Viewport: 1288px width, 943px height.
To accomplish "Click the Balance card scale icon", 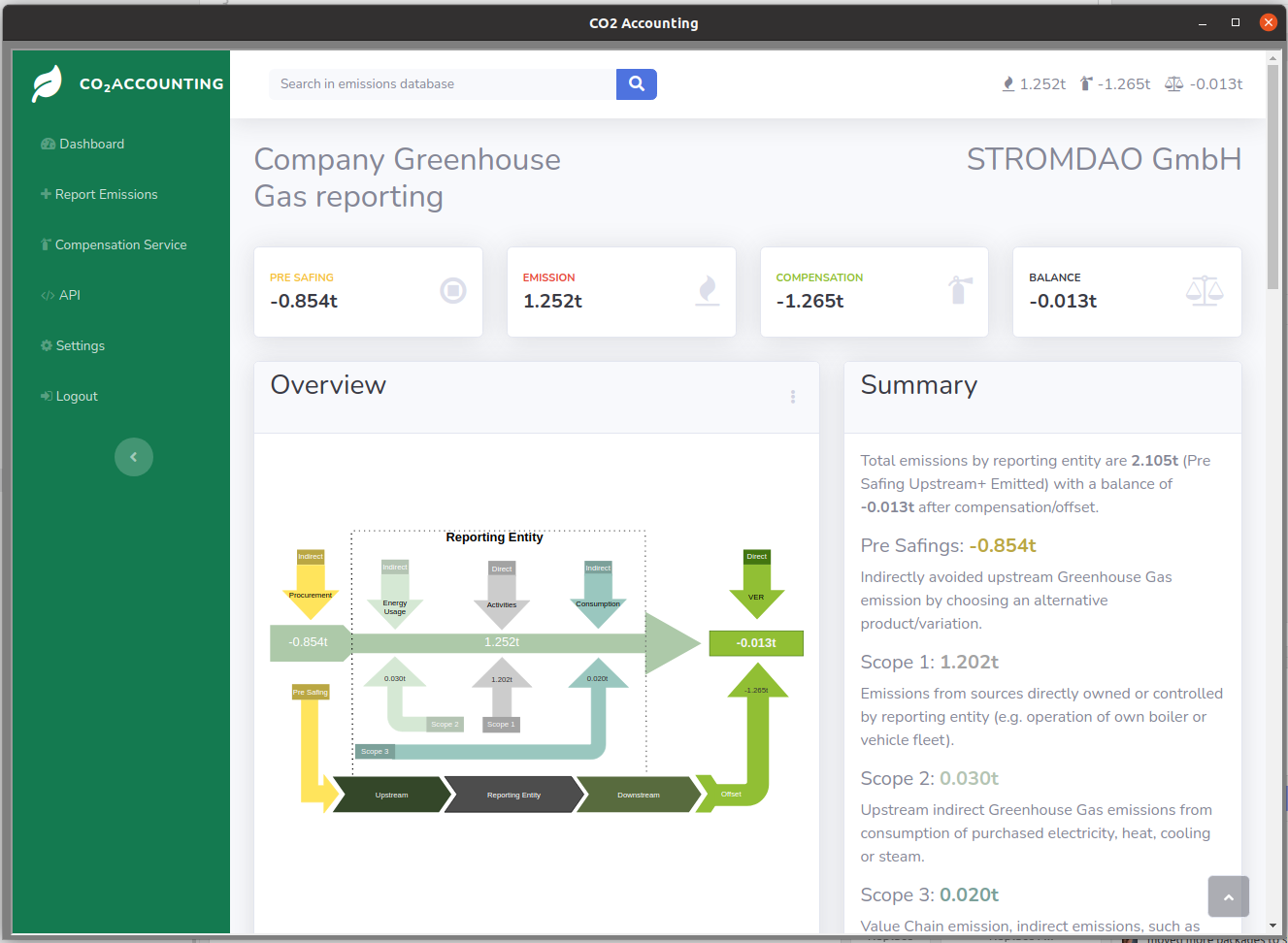I will click(x=1205, y=290).
